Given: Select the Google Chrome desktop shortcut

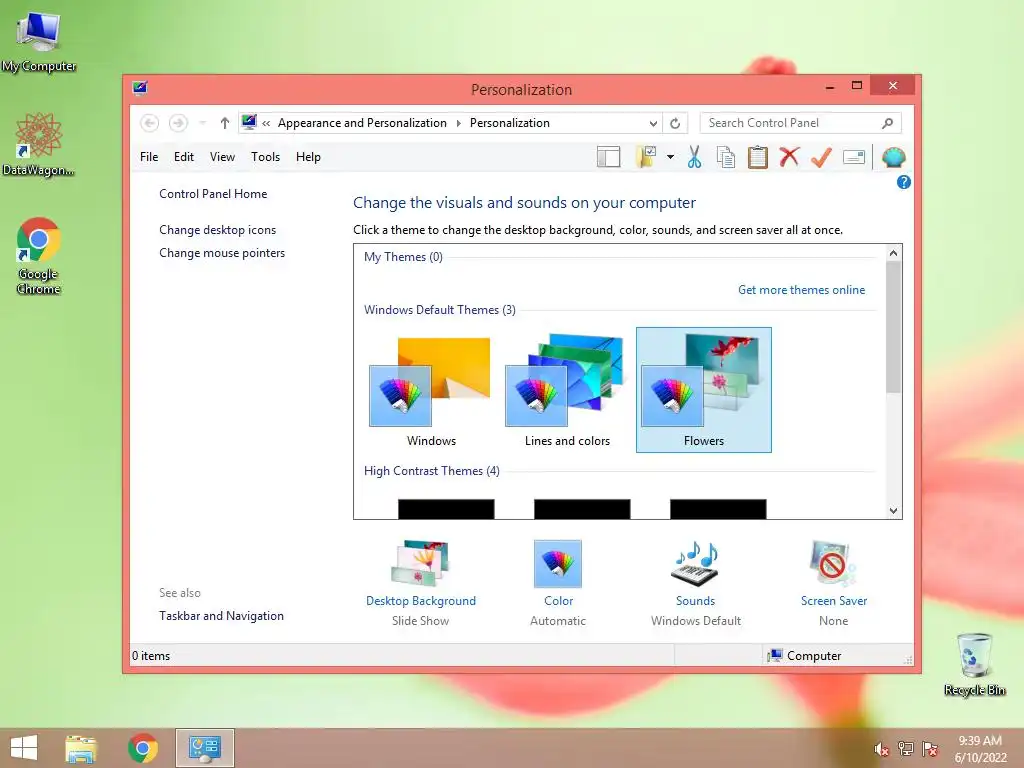Looking at the screenshot, I should click(39, 256).
